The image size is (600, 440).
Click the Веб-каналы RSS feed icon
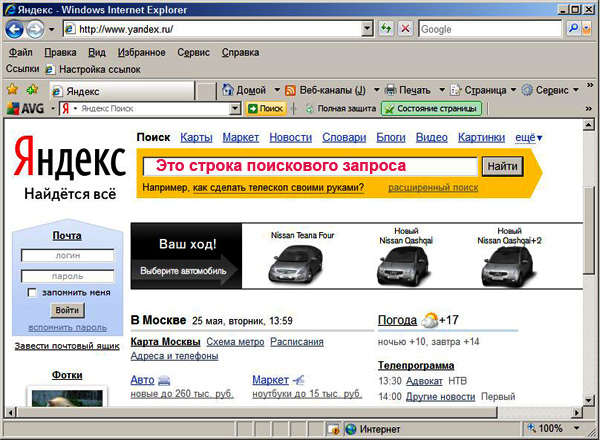point(290,90)
